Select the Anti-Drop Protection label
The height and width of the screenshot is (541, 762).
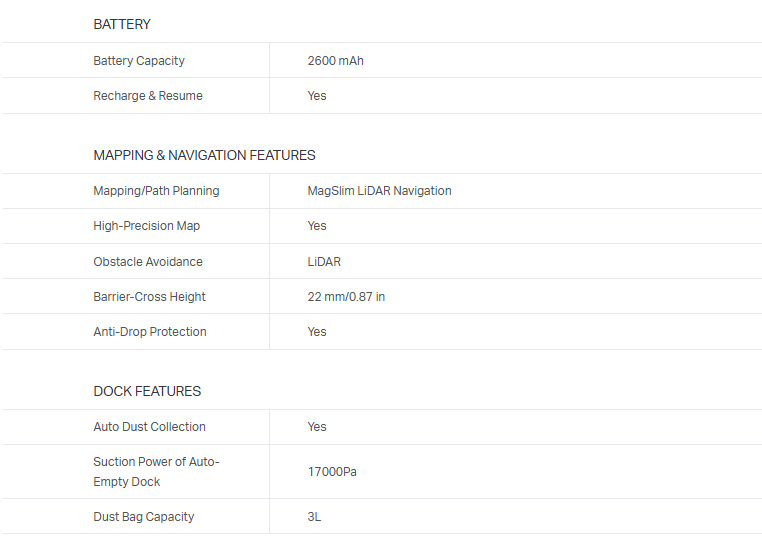[150, 332]
